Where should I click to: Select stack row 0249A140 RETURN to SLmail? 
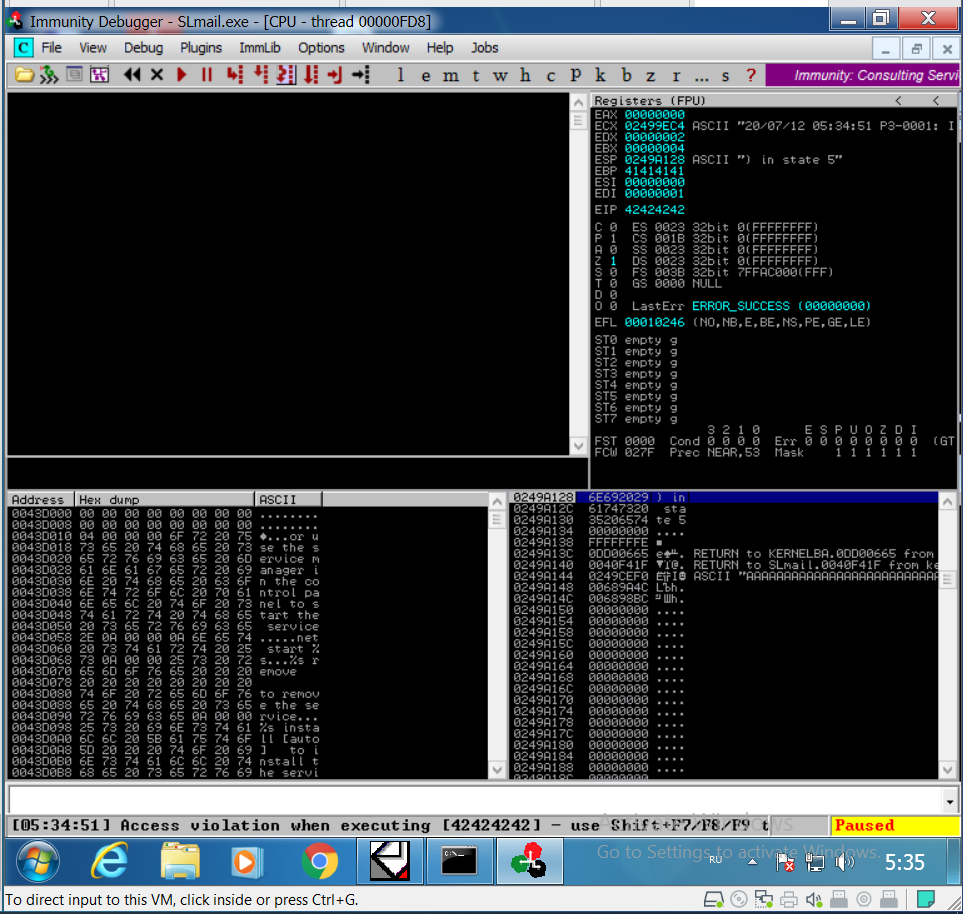coord(724,564)
